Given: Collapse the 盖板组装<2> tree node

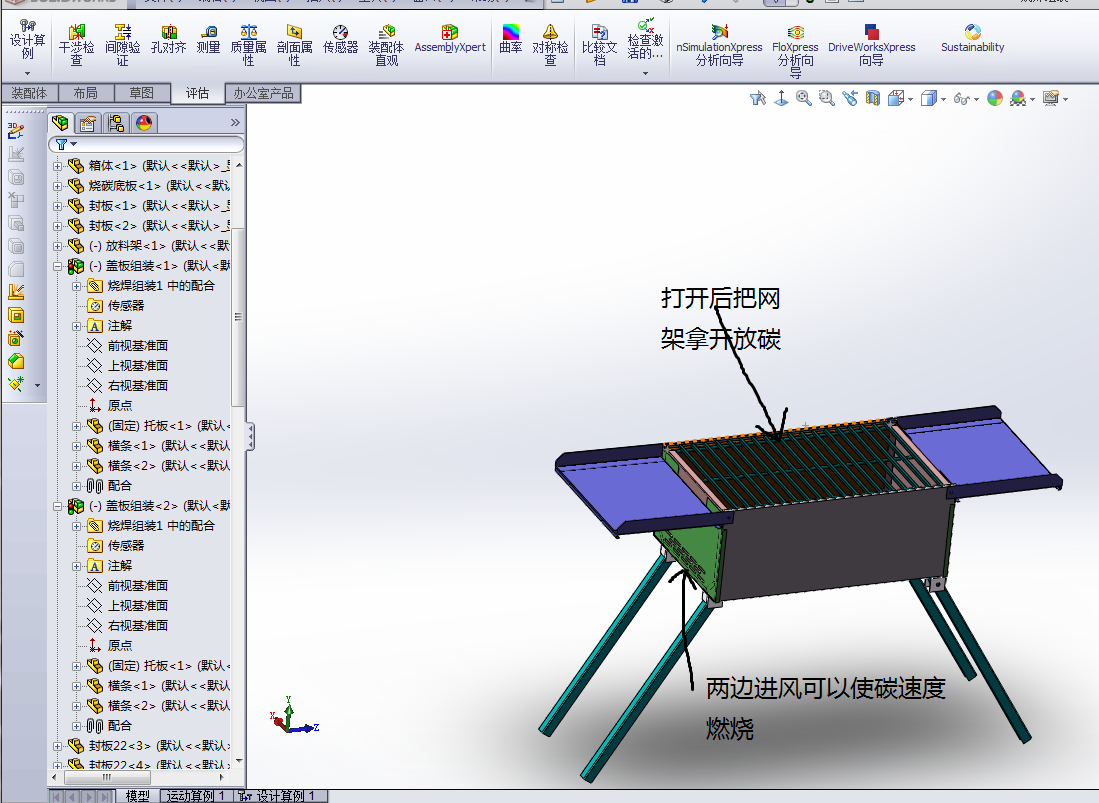Looking at the screenshot, I should pos(58,506).
